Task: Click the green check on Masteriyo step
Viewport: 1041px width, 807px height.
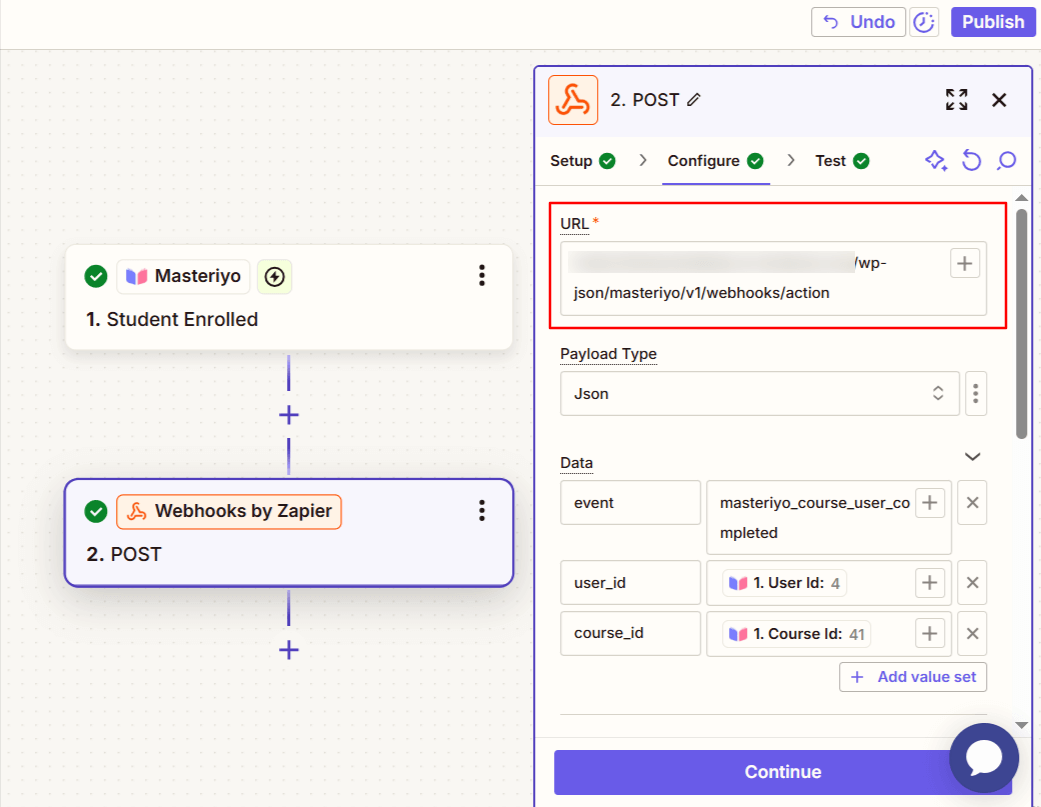Action: pos(96,276)
